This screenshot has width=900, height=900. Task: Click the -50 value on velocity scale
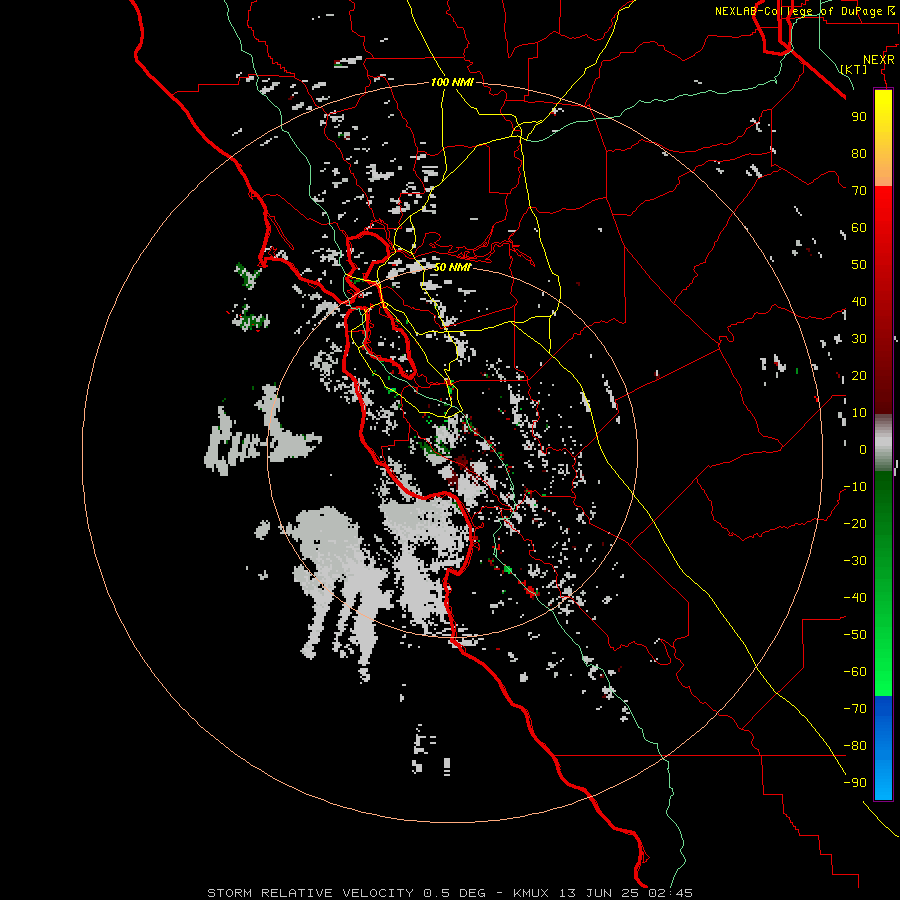click(x=855, y=635)
